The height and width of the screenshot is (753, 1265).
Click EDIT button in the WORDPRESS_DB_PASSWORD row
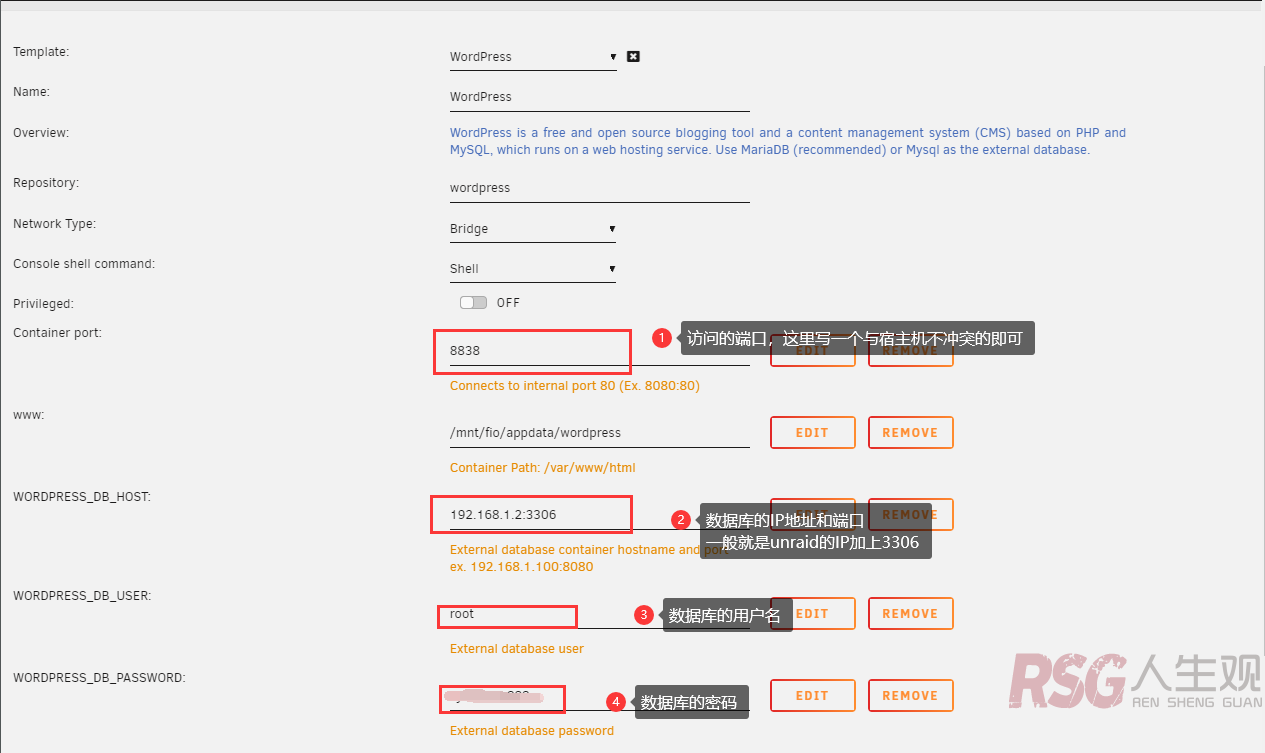tap(812, 696)
